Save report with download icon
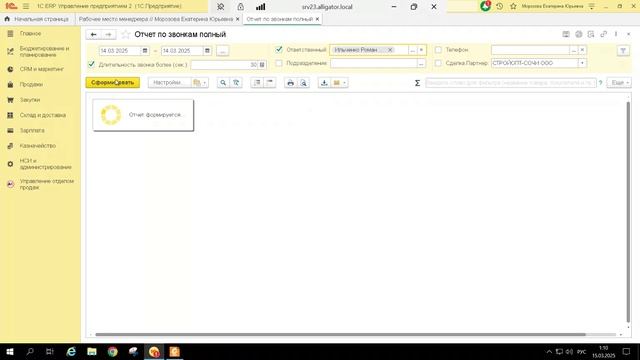Image resolution: width=640 pixels, height=360 pixels. [324, 83]
